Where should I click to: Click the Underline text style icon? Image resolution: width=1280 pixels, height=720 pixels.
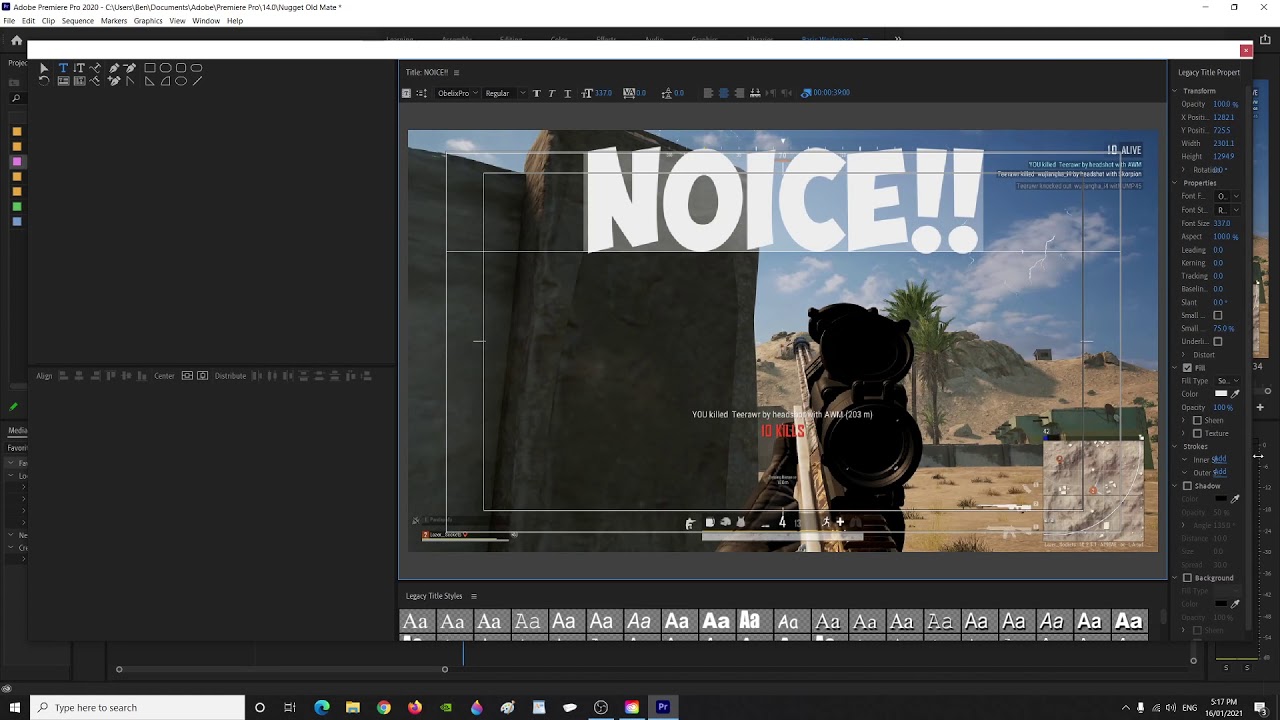567,93
